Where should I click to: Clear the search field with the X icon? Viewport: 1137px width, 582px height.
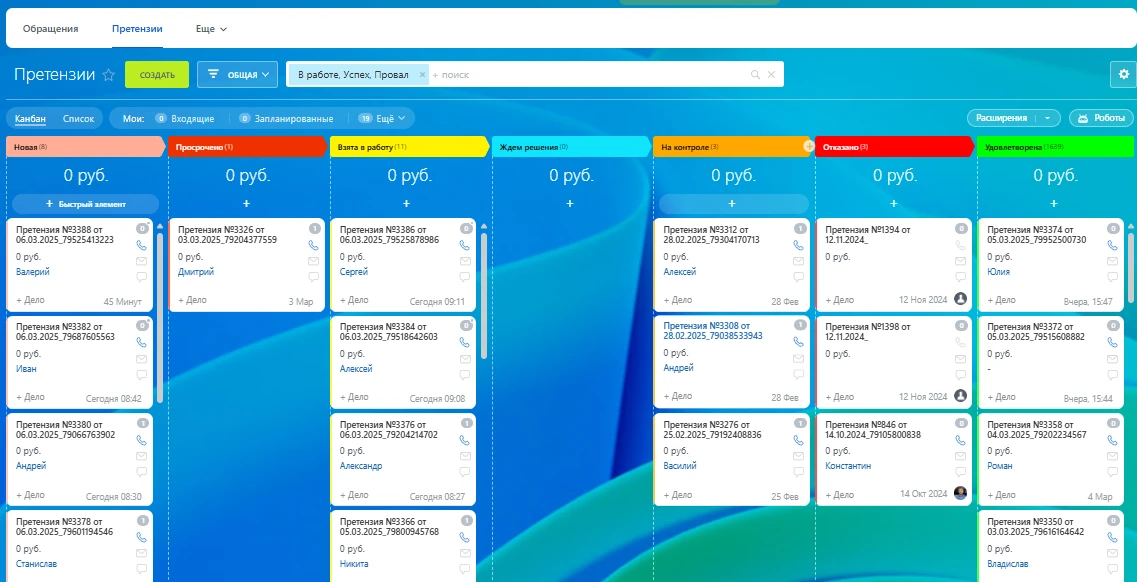[x=771, y=75]
